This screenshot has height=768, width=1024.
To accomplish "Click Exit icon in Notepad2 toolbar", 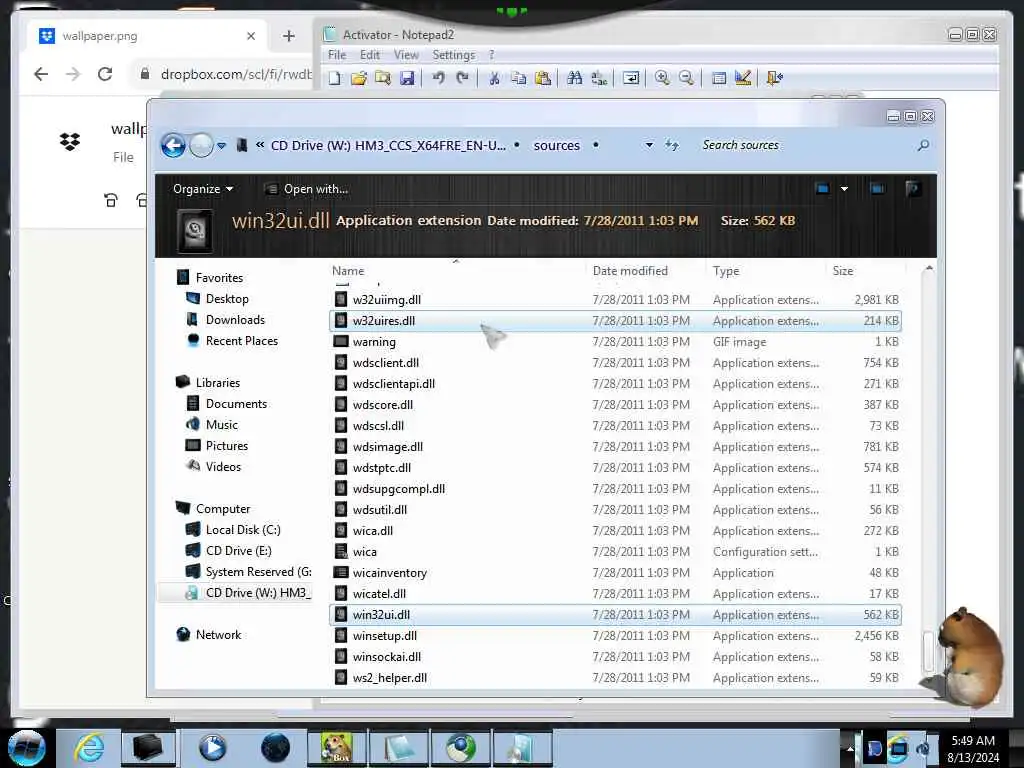I will [775, 78].
